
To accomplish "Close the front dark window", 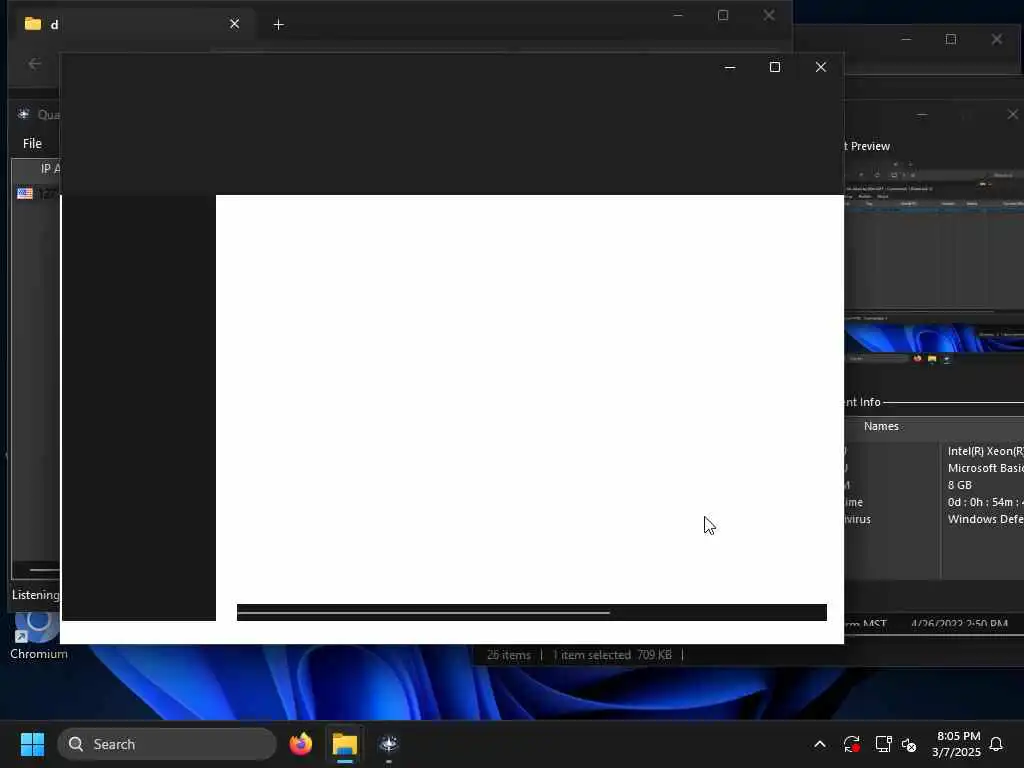I will [x=821, y=67].
